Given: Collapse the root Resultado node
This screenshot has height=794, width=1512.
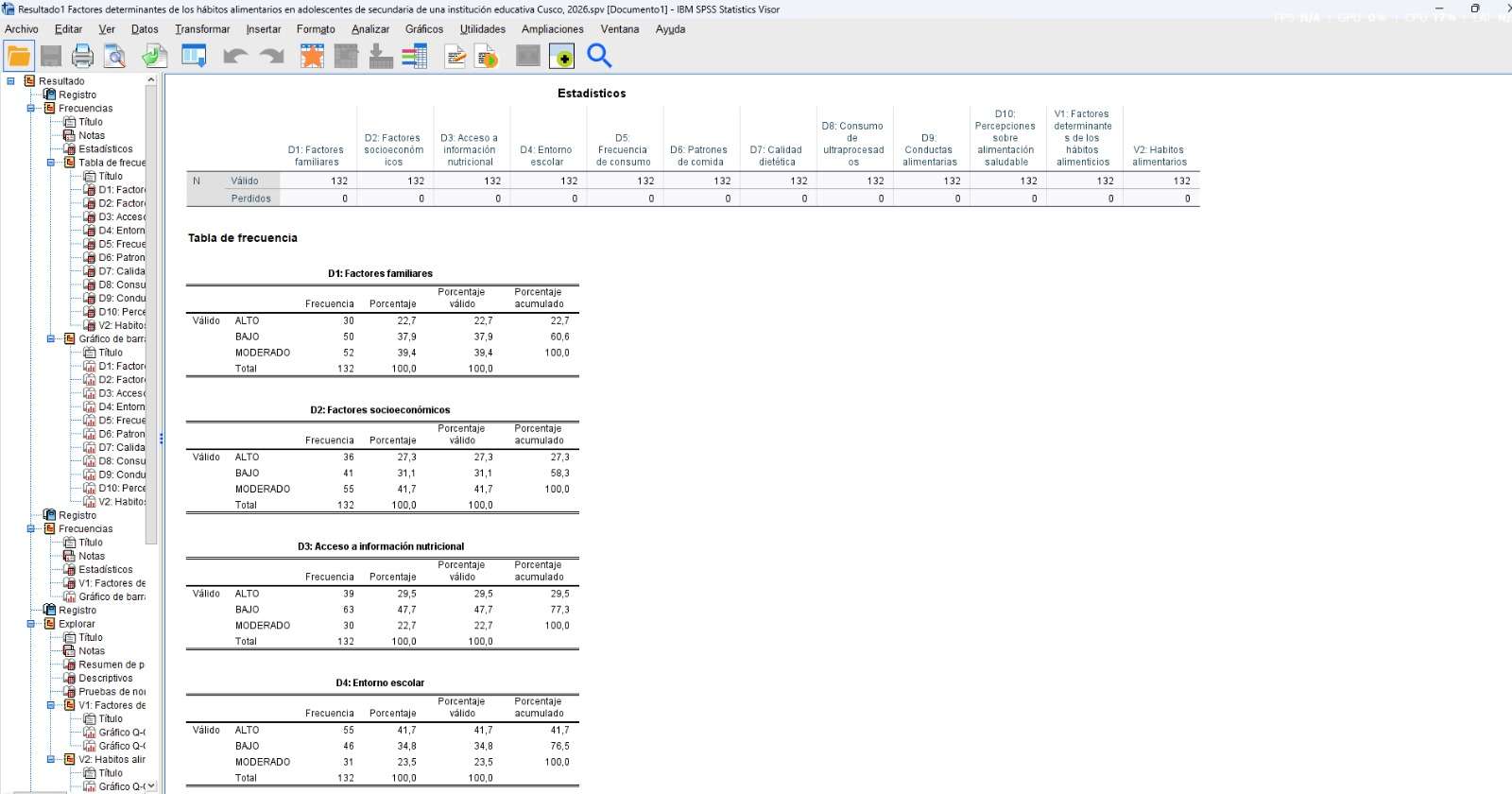Looking at the screenshot, I should point(11,81).
